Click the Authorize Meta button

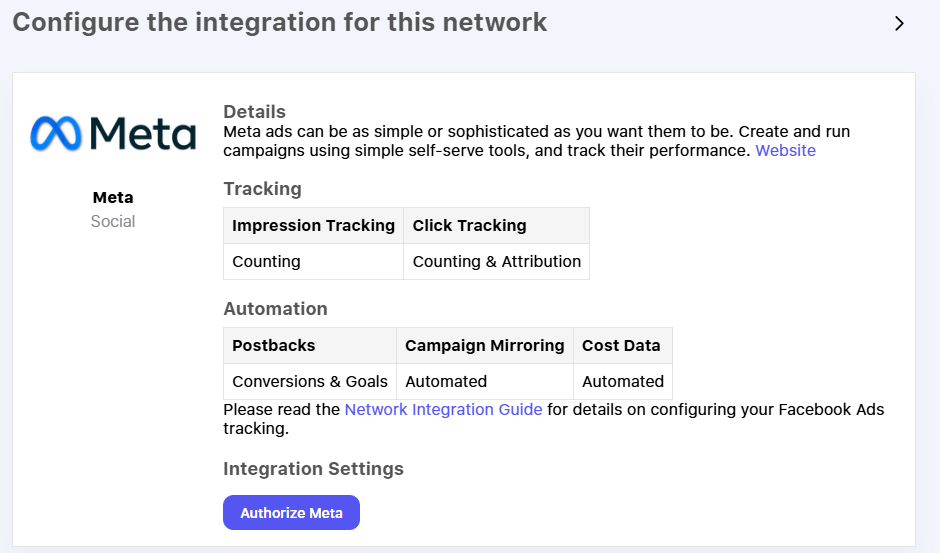(291, 513)
